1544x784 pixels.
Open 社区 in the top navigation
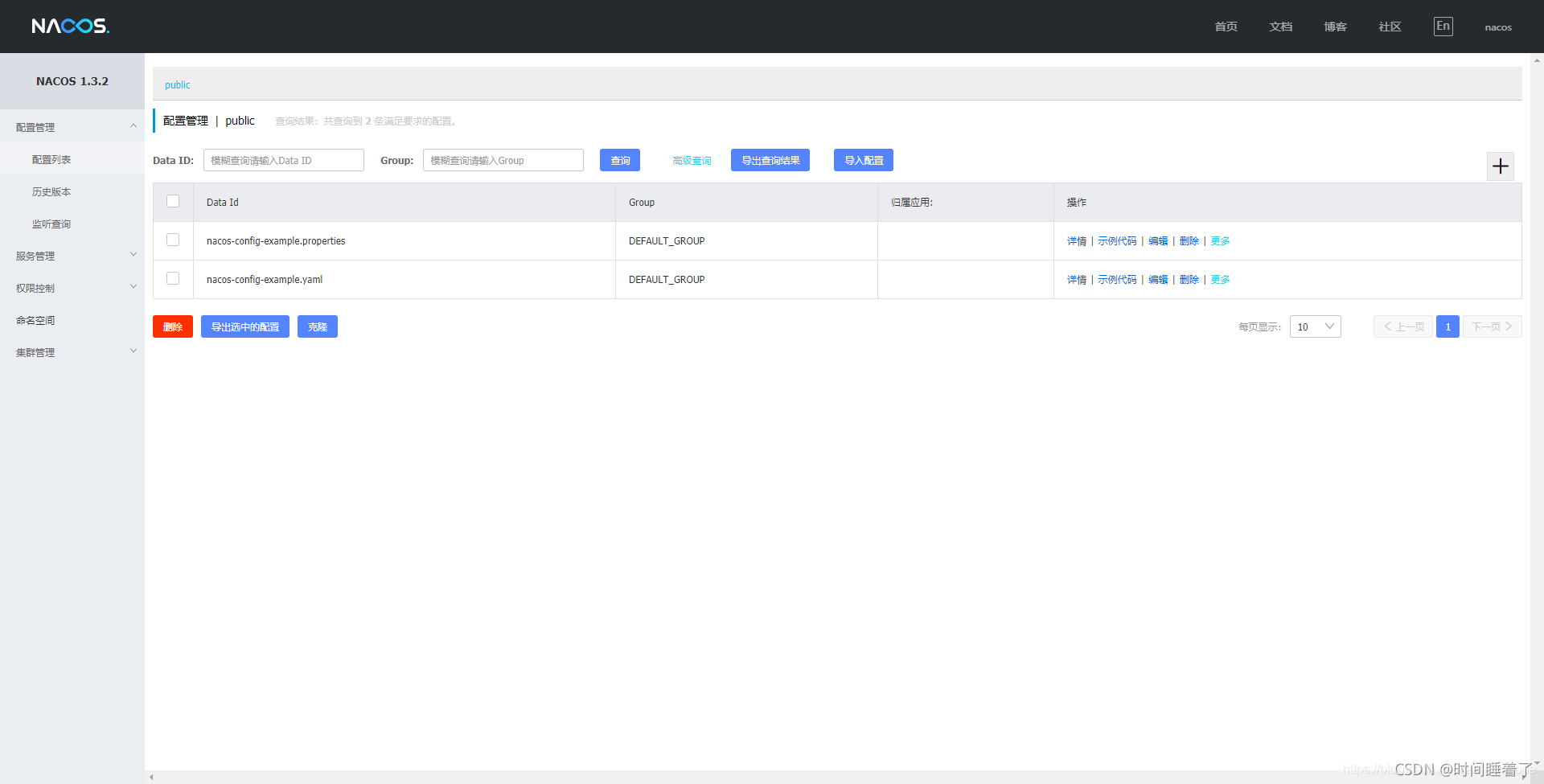1390,27
